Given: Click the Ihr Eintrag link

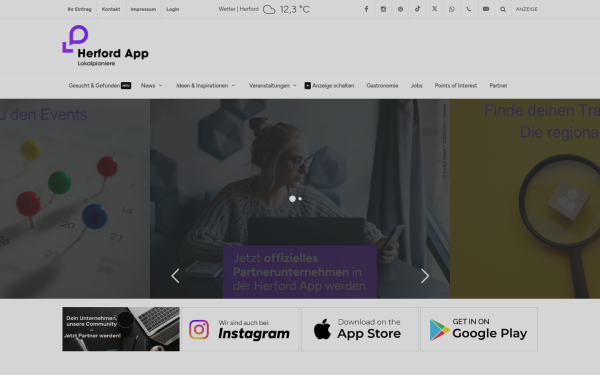Looking at the screenshot, I should pyautogui.click(x=80, y=9).
